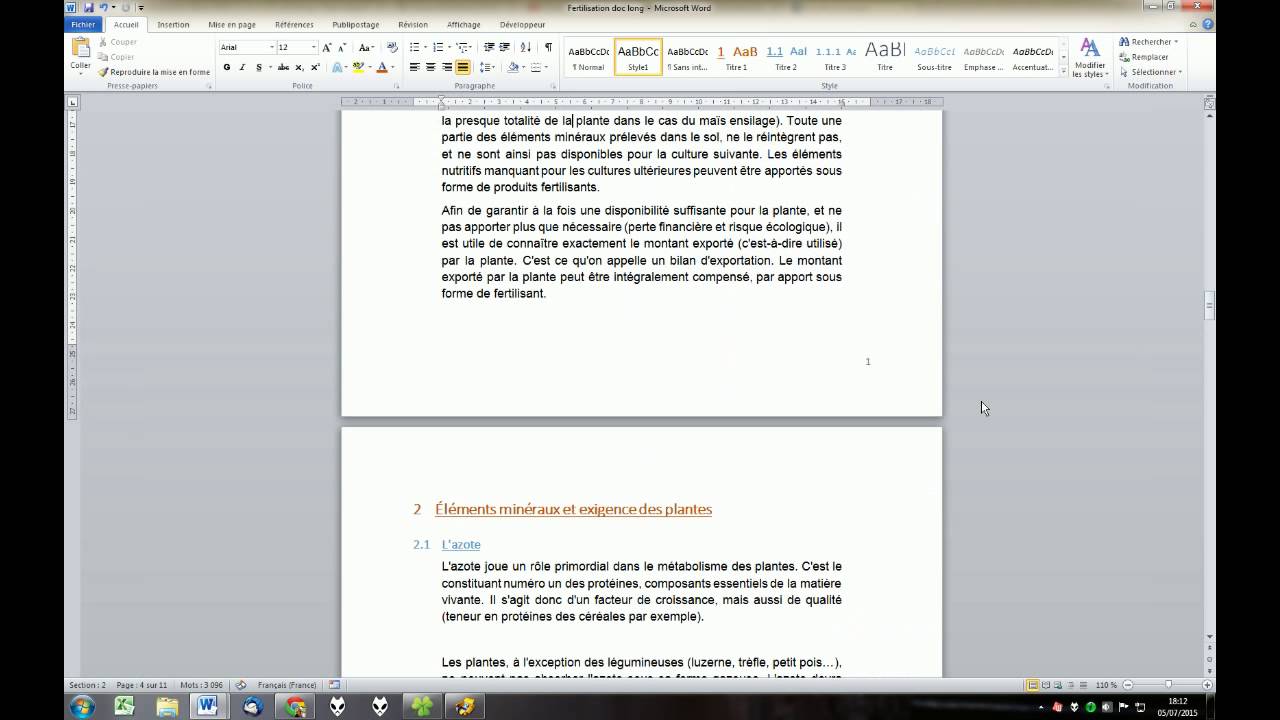
Task: Click the Coller paste icon
Action: coord(80,48)
